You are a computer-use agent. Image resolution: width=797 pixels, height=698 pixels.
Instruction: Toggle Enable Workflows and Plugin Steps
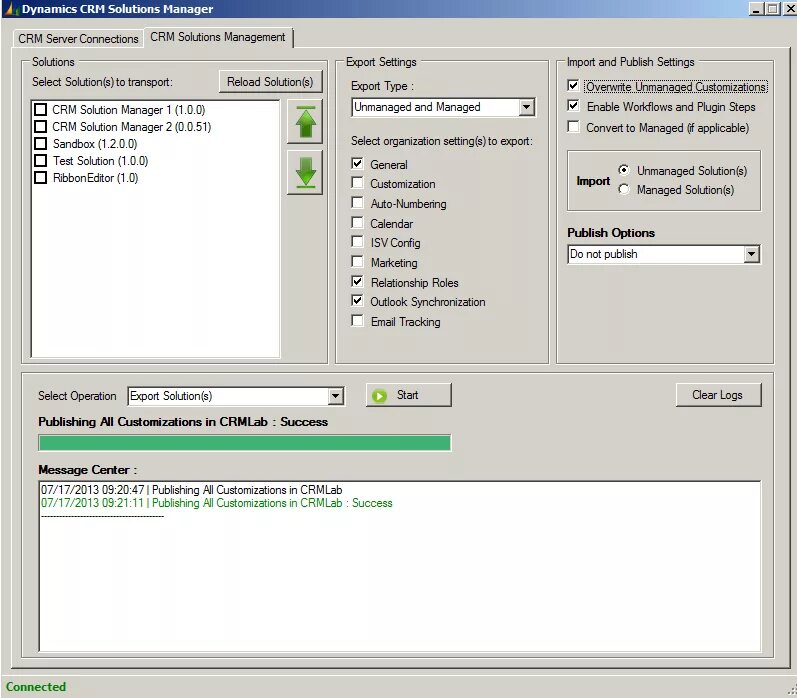573,106
